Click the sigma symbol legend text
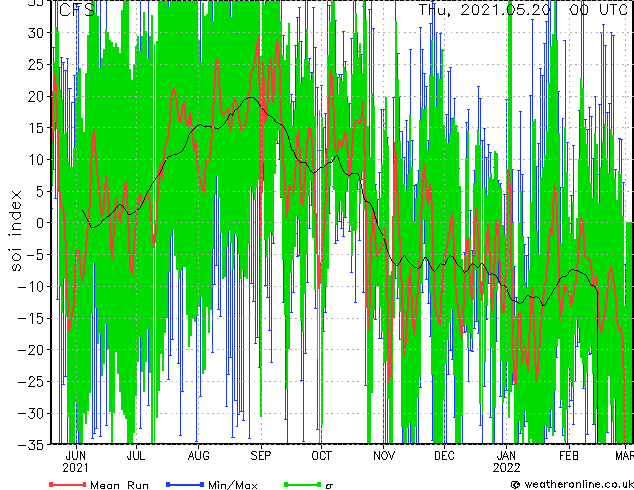 (329, 486)
